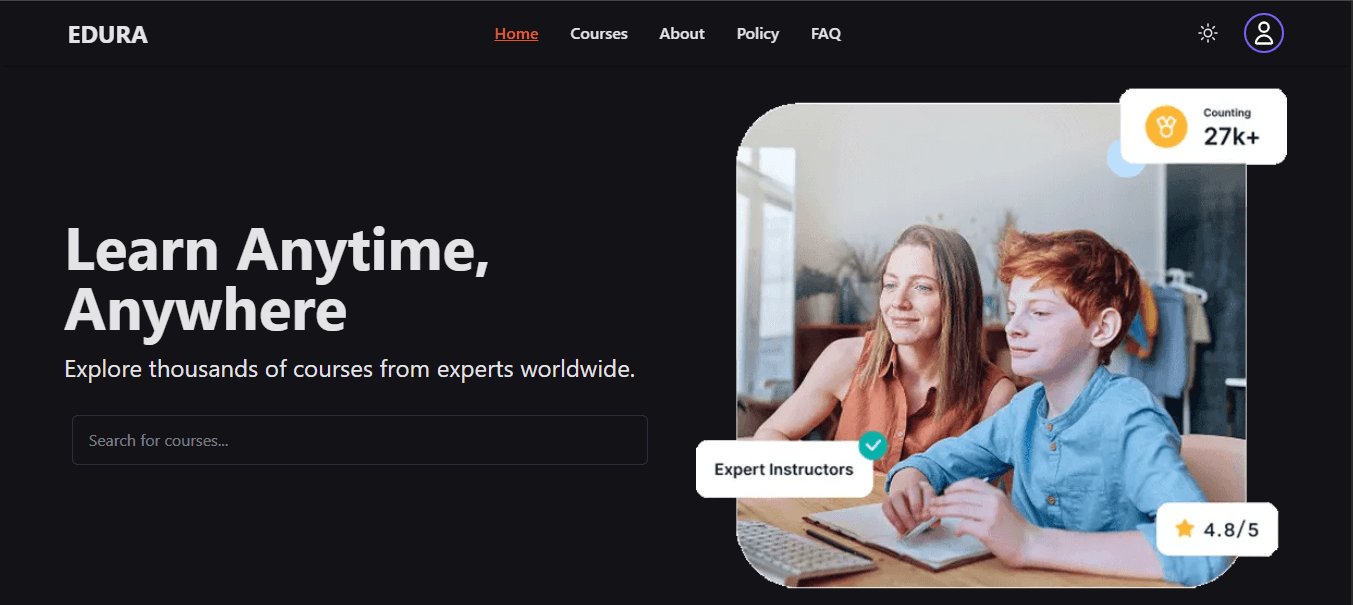Click the Learn Anytime, Anywhere heading
1353x605 pixels.
point(278,279)
